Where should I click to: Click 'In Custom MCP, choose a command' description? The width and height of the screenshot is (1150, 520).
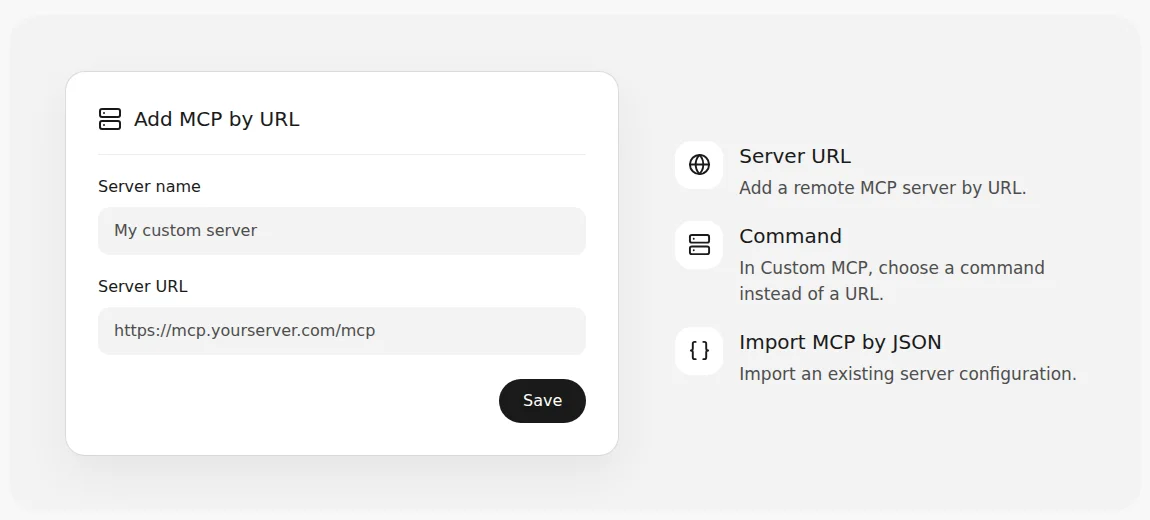[892, 280]
